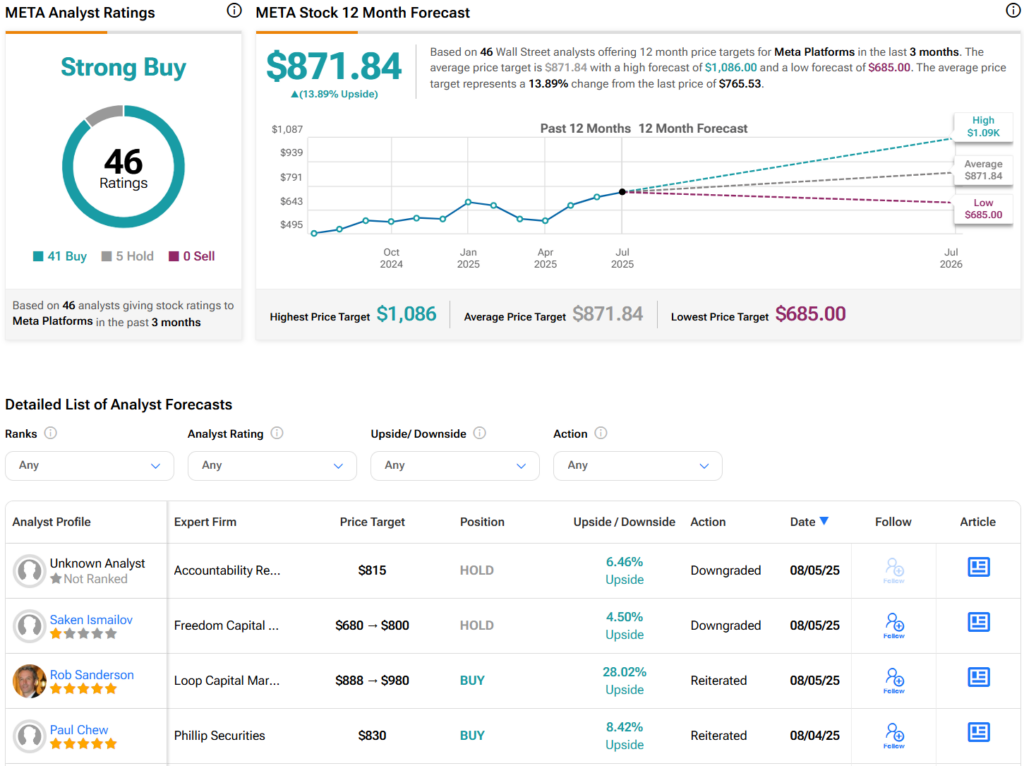The width and height of the screenshot is (1024, 766).
Task: Click the info icon next to Ranks
Action: click(50, 433)
